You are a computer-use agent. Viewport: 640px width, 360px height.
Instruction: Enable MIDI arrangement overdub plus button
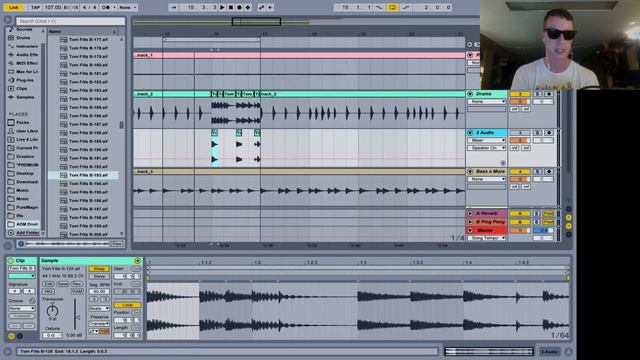click(x=248, y=7)
